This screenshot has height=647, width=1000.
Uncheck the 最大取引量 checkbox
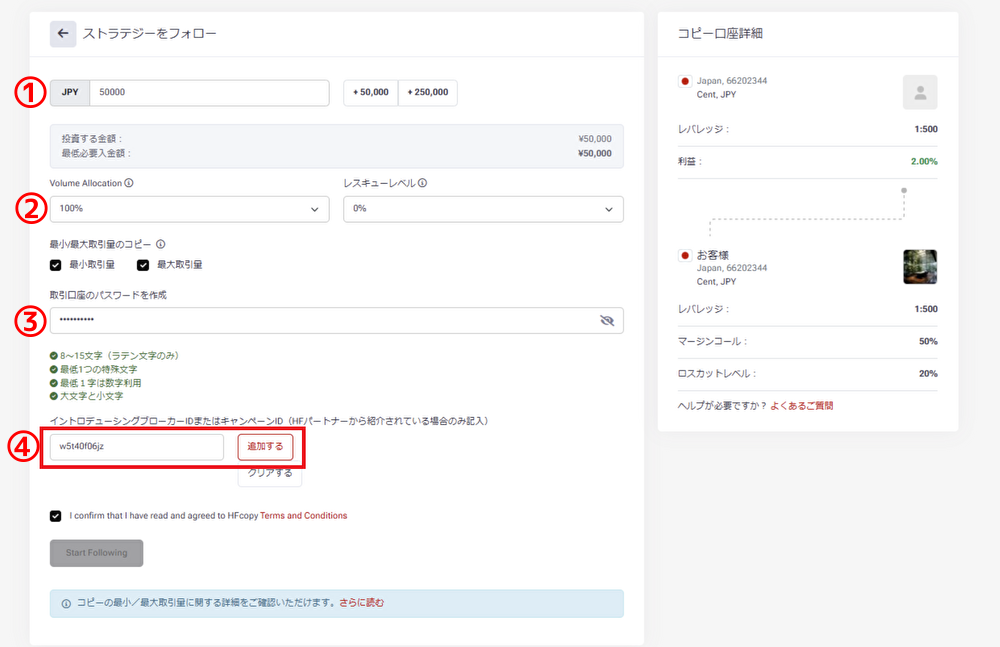pos(143,265)
